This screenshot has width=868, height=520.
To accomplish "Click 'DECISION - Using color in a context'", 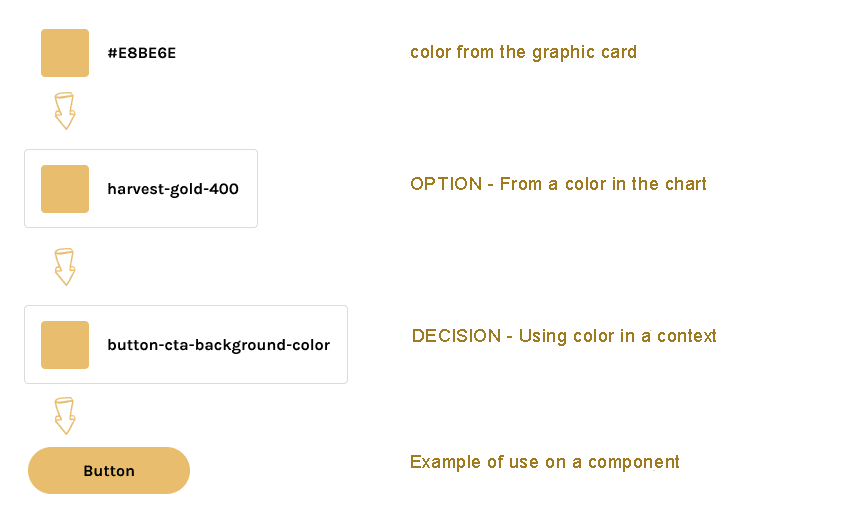I will 564,336.
